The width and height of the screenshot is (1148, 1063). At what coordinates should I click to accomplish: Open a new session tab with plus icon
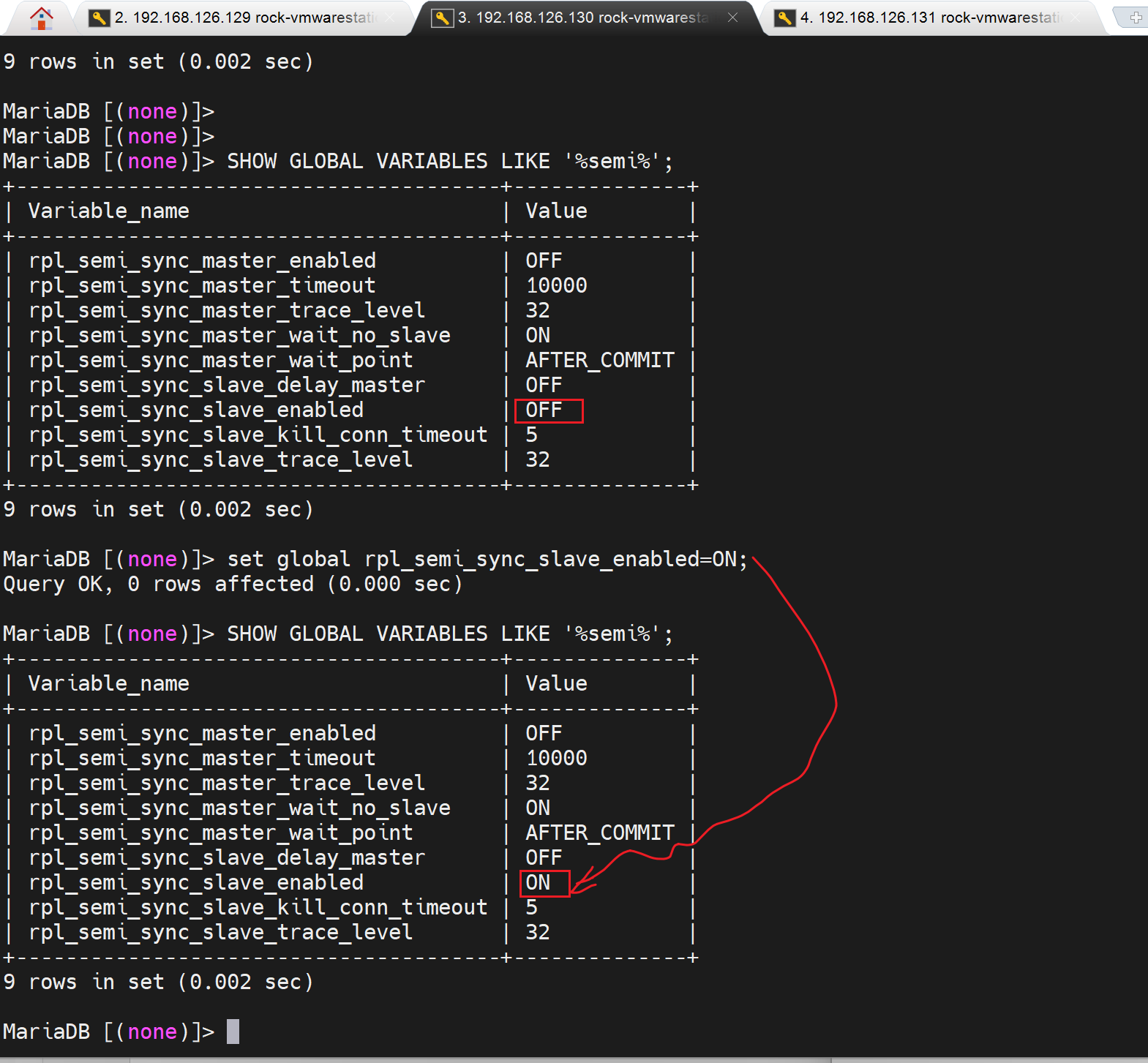(1135, 18)
